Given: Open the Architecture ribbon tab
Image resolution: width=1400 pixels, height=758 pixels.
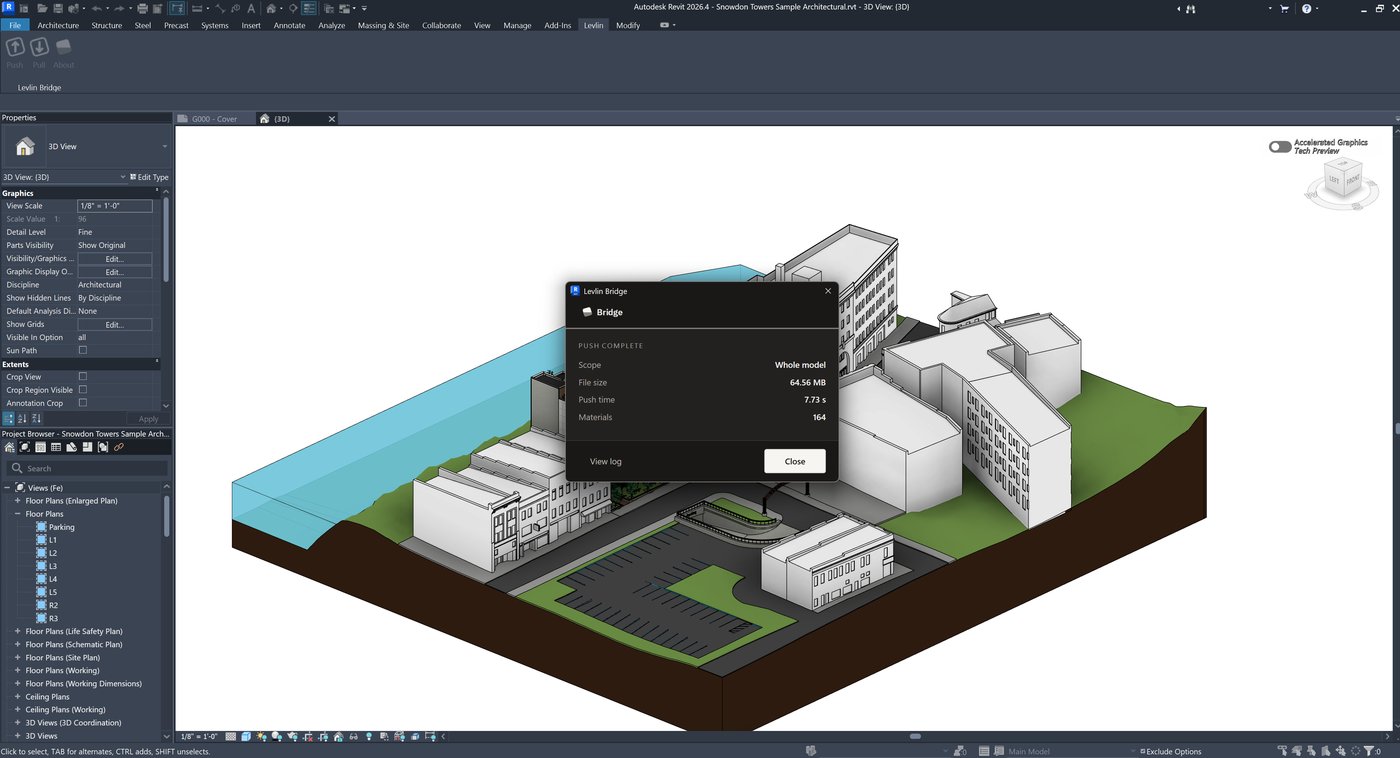Looking at the screenshot, I should [58, 25].
